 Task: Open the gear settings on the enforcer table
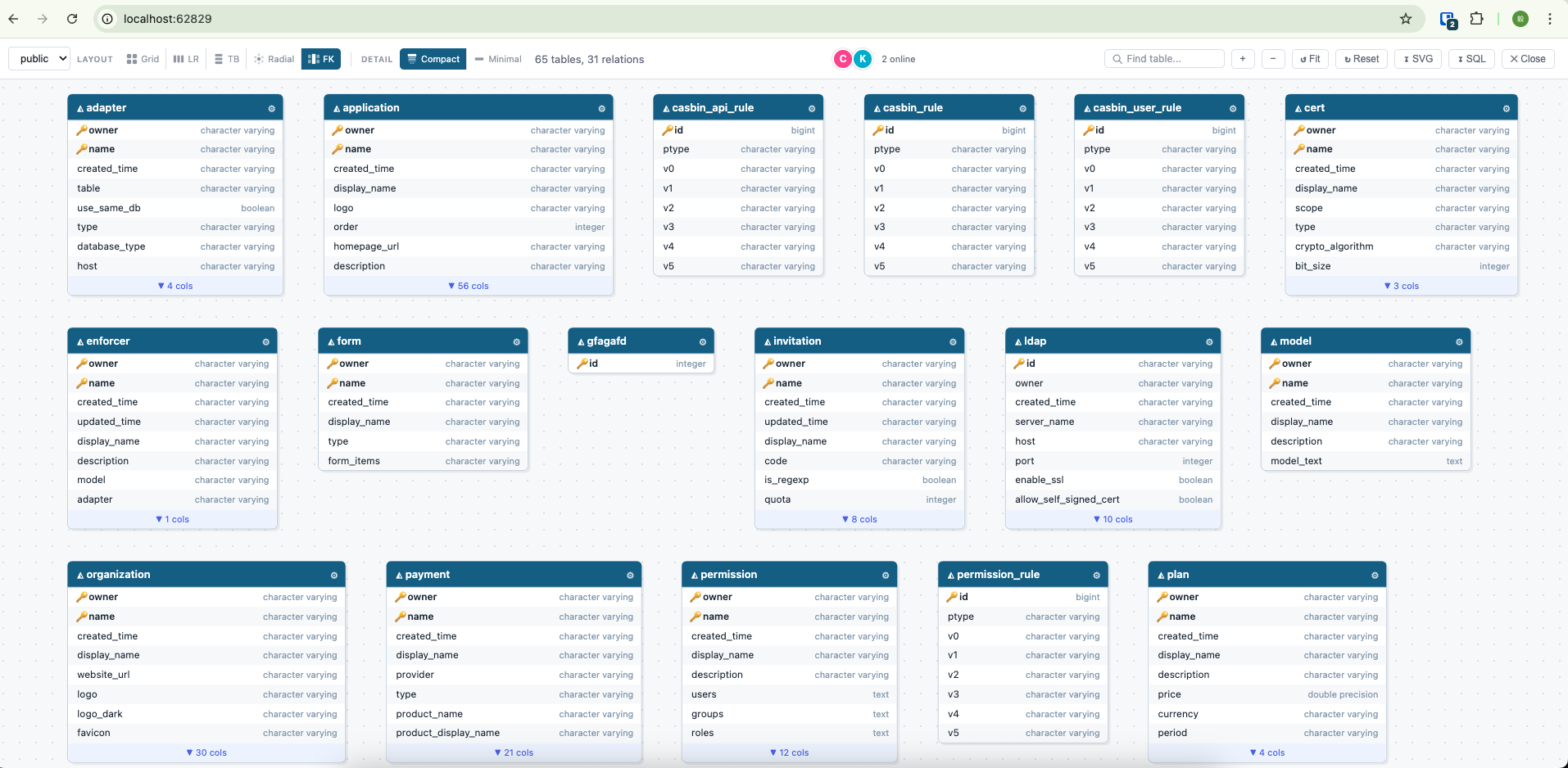pos(265,341)
